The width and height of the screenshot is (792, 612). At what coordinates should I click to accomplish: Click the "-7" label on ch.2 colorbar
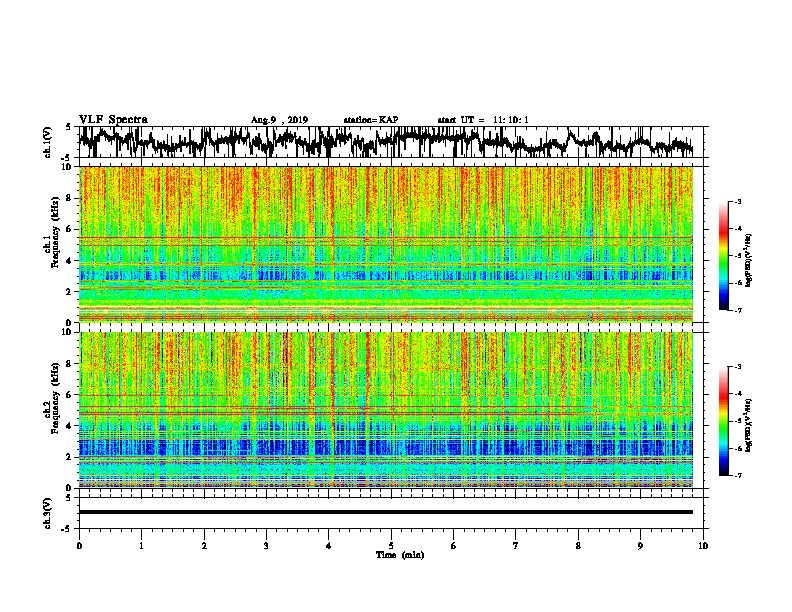coord(737,475)
